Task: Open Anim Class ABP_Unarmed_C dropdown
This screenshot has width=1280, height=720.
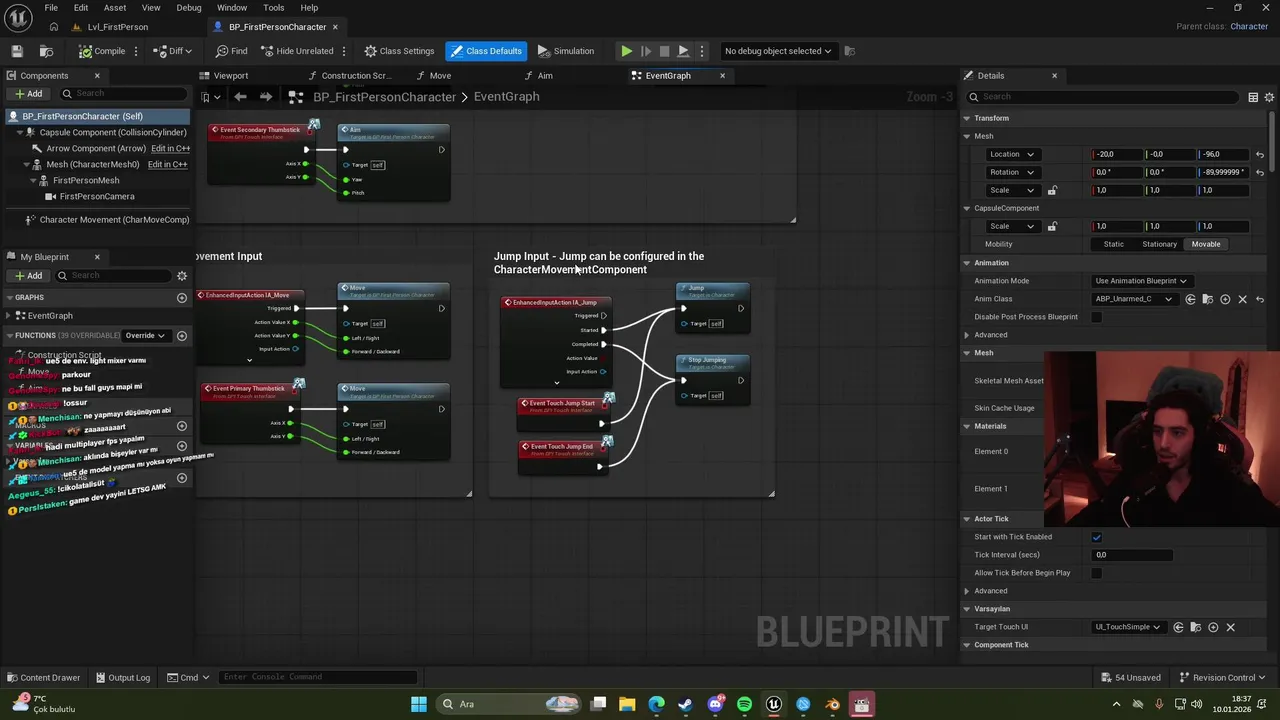Action: click(x=1134, y=299)
